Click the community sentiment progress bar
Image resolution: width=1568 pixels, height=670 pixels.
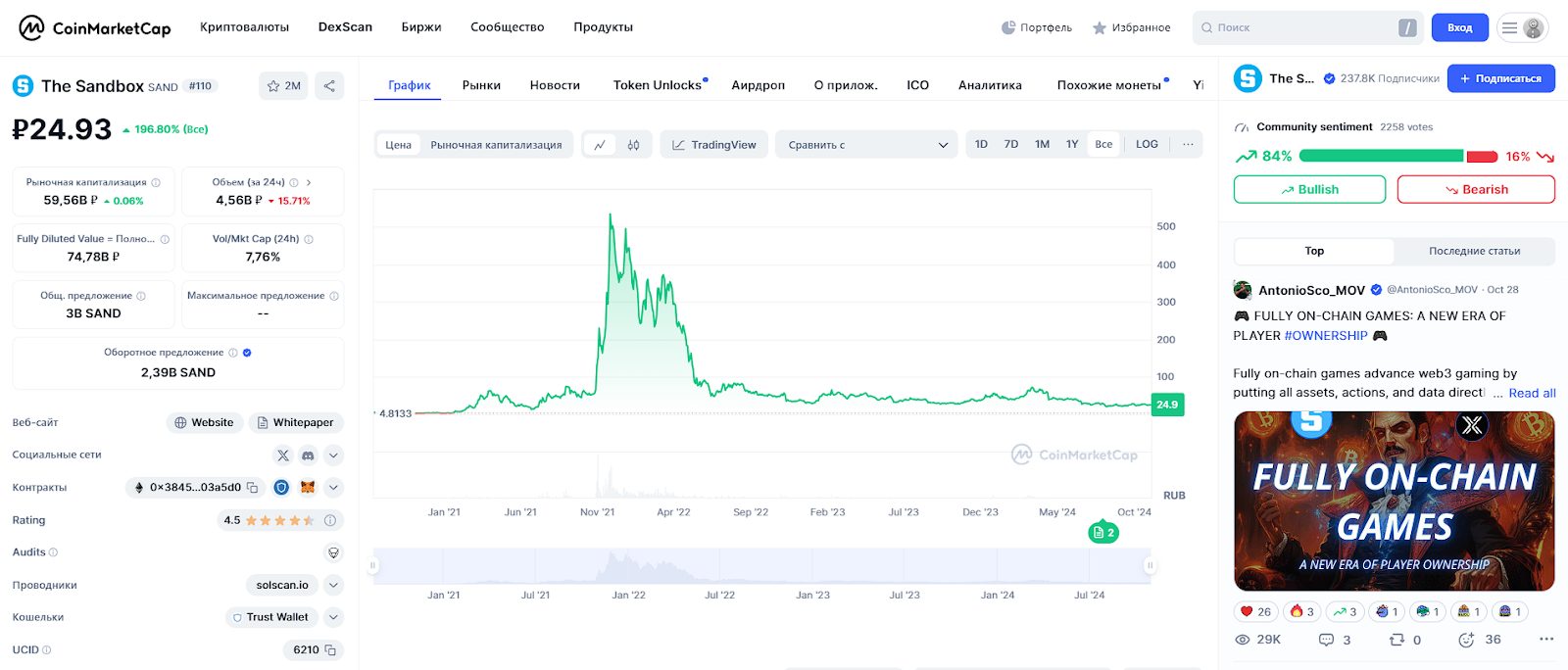1398,156
